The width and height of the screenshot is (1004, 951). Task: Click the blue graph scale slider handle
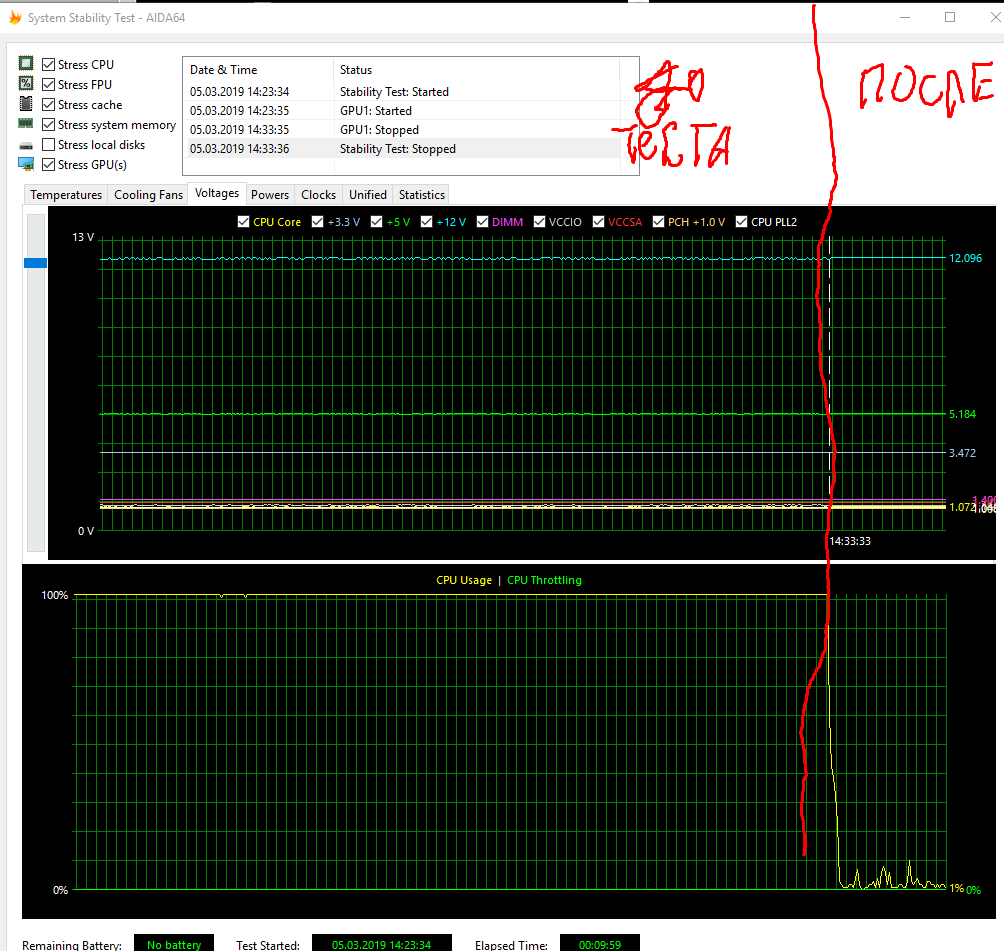(x=35, y=263)
